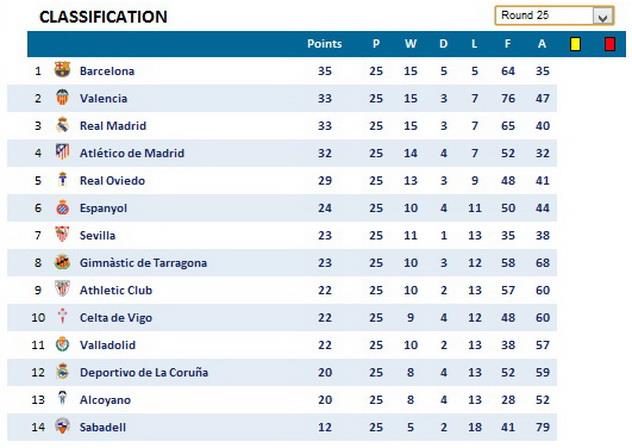This screenshot has height=448, width=632.
Task: Click the Sabadell club crest icon
Action: tap(62, 427)
